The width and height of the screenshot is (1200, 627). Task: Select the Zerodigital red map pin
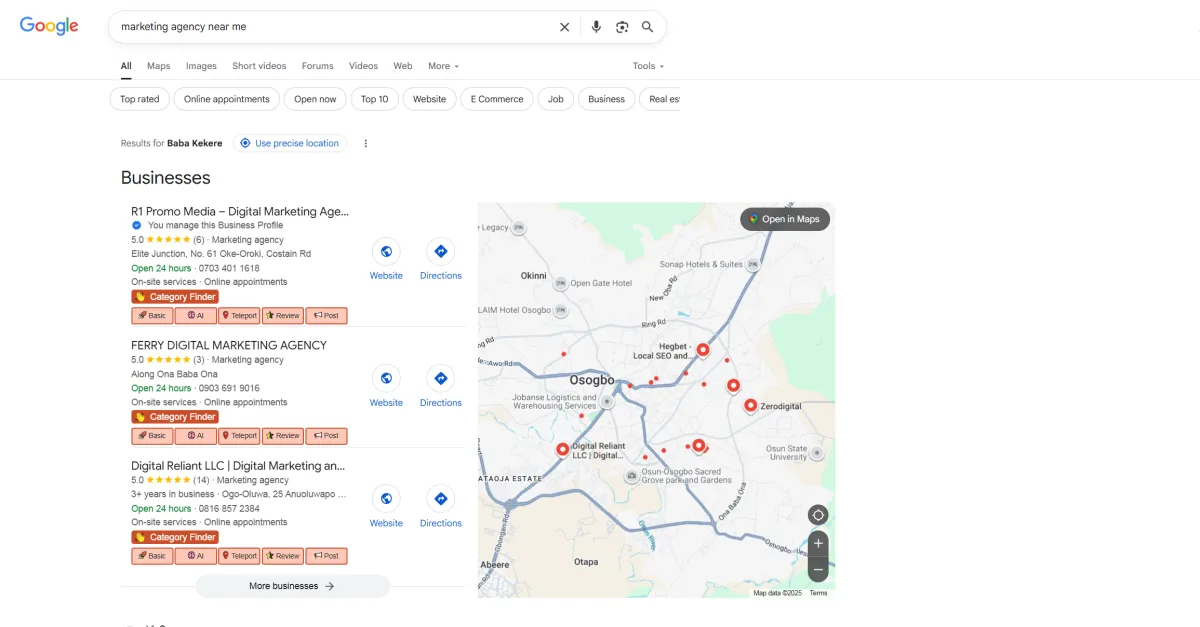pyautogui.click(x=750, y=405)
